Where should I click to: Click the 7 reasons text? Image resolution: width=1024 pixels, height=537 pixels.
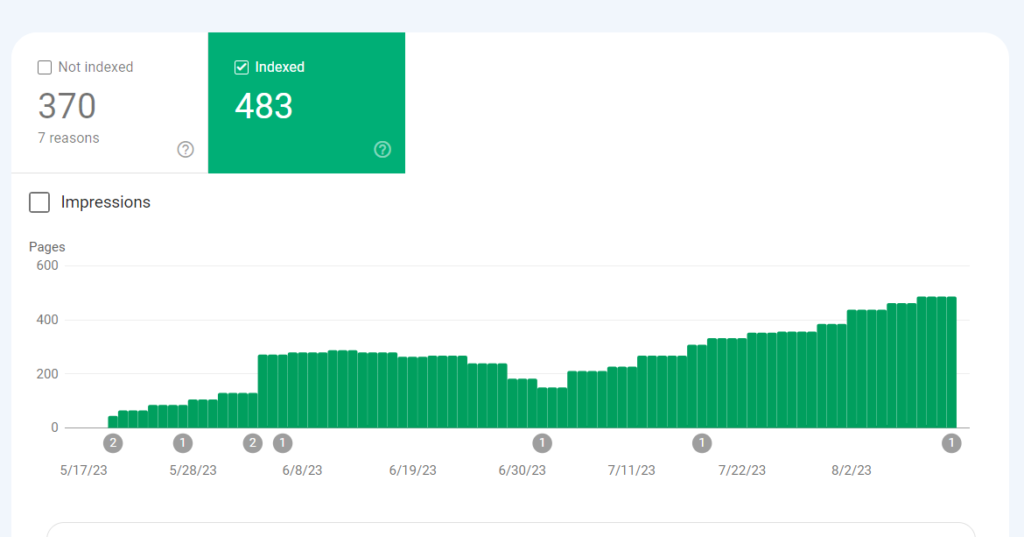click(x=69, y=138)
